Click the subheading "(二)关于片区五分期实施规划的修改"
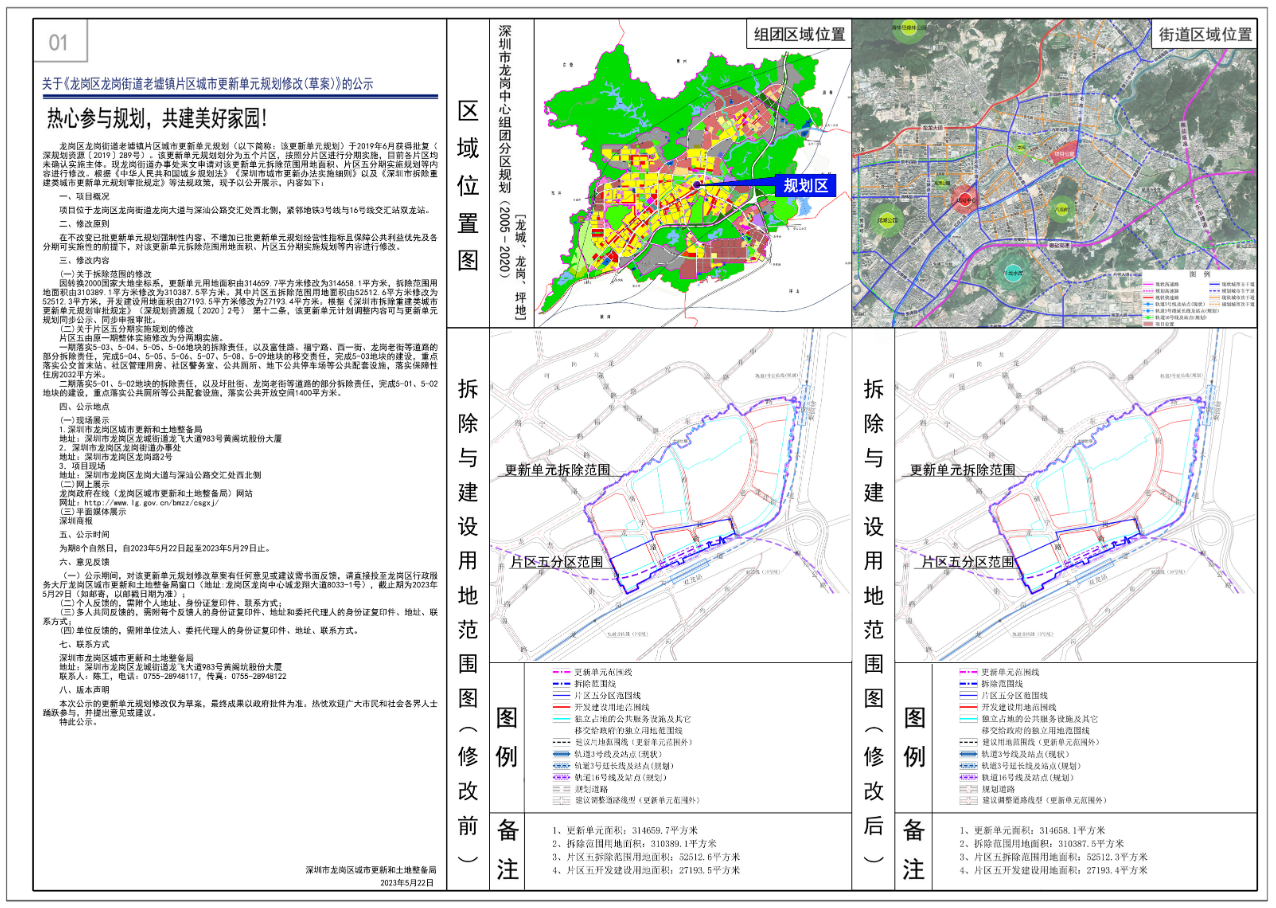The image size is (1276, 908). (x=126, y=328)
